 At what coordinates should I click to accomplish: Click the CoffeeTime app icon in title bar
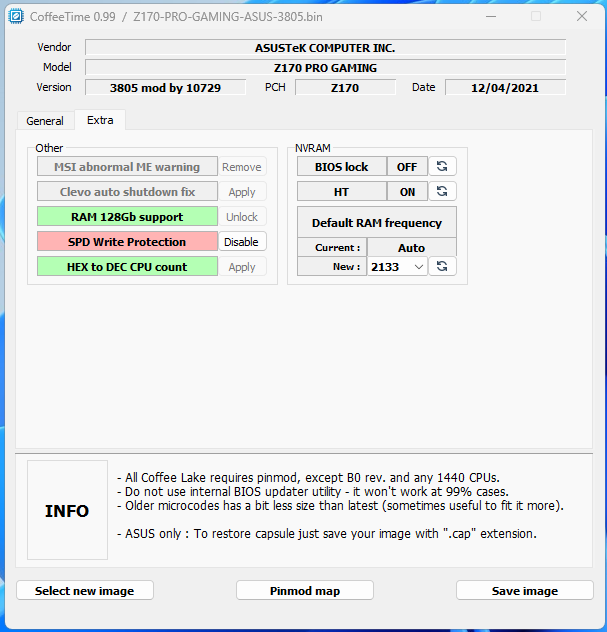pos(17,17)
